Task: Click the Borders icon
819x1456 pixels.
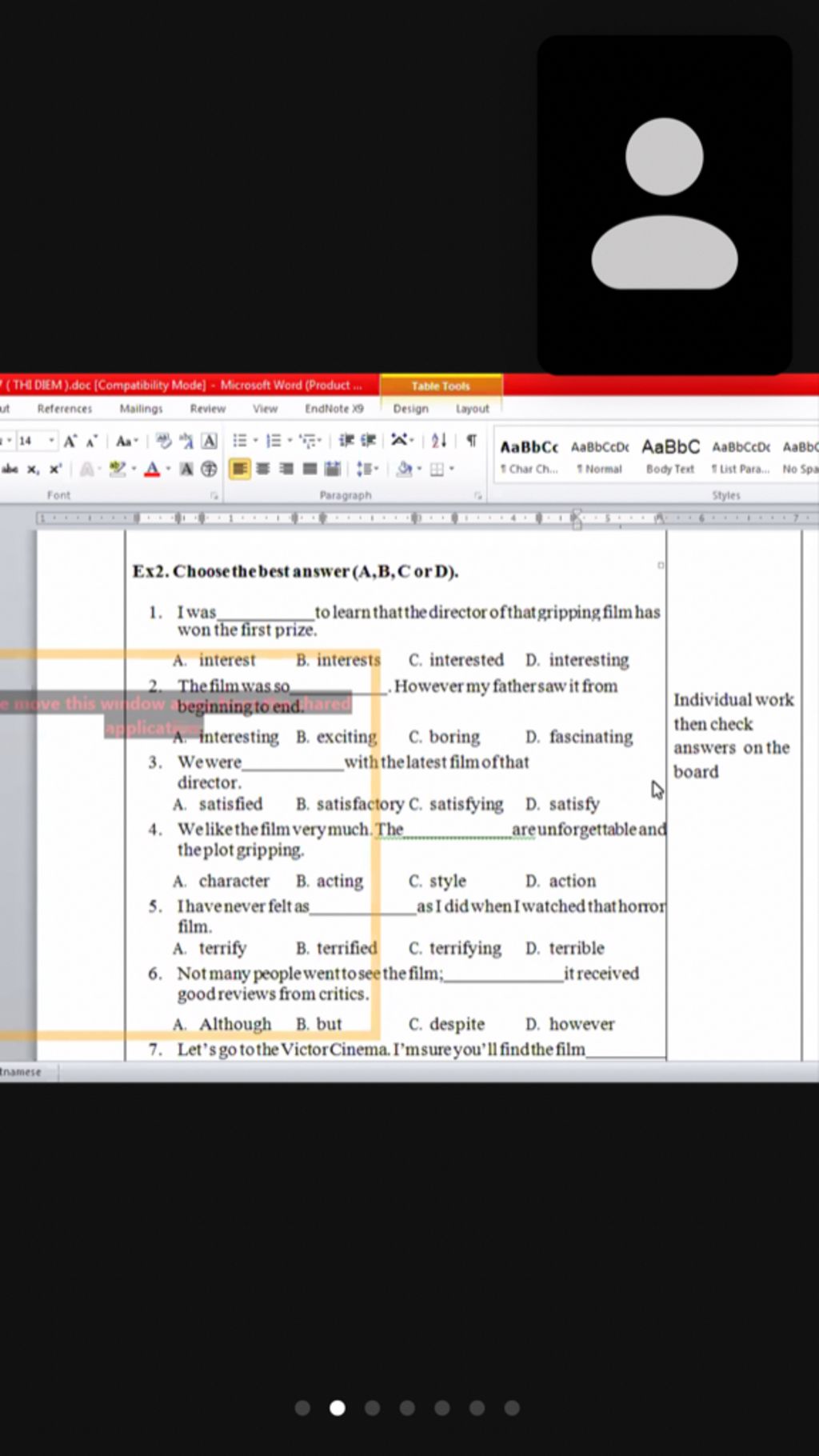Action: [437, 470]
